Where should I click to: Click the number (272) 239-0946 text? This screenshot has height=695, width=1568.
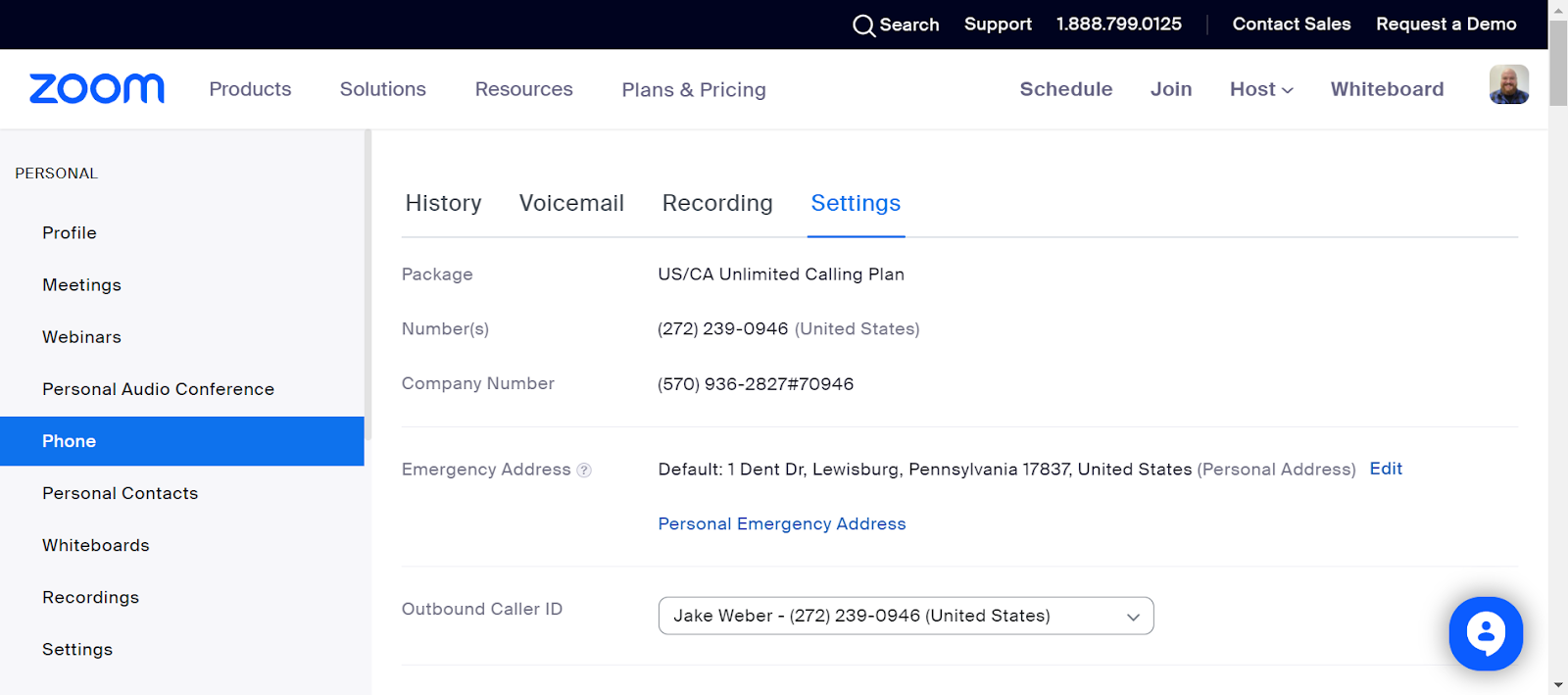pyautogui.click(x=723, y=329)
